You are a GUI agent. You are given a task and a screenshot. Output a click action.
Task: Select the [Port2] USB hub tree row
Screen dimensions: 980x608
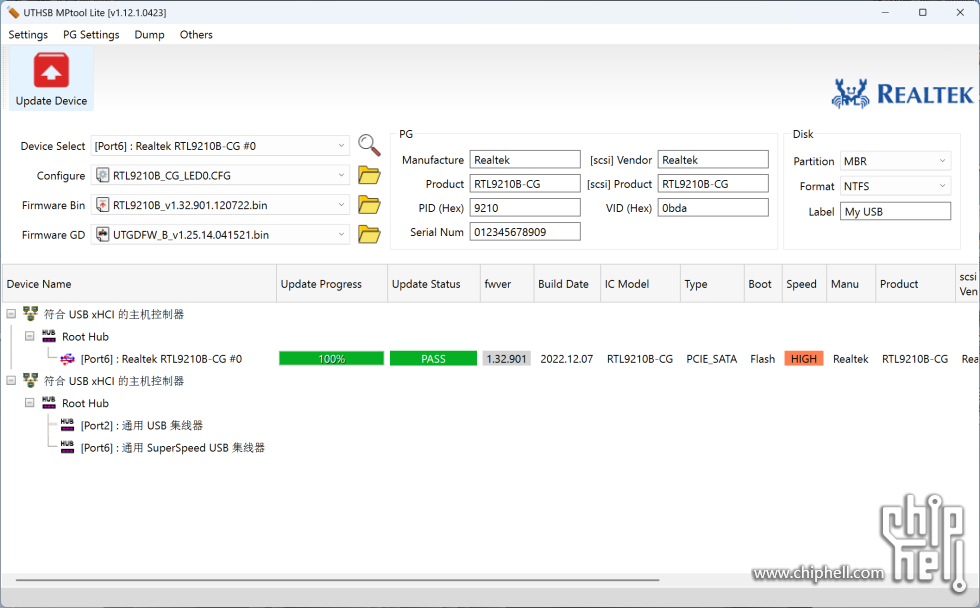coord(142,426)
